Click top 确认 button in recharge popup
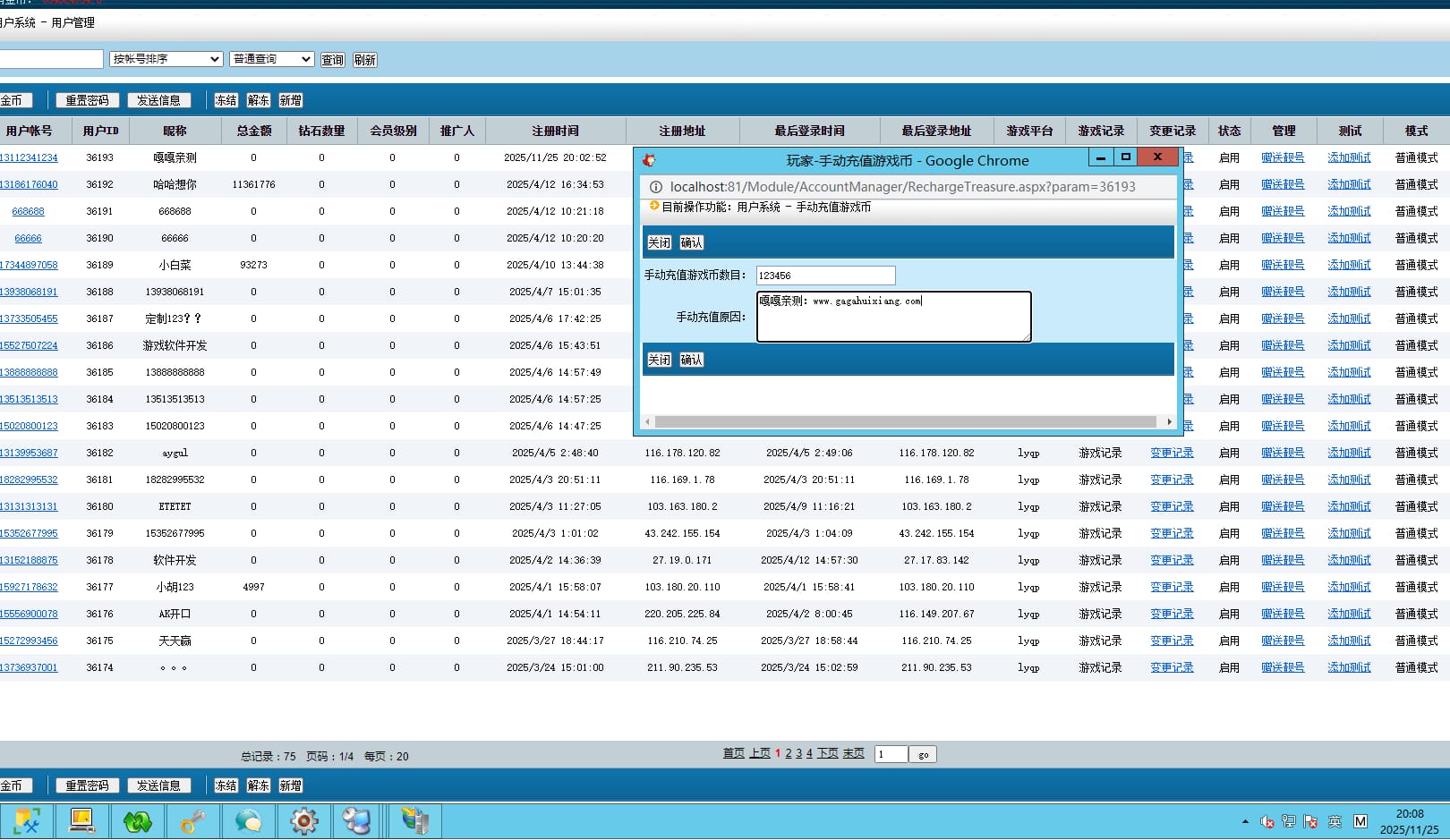This screenshot has width=1450, height=840. click(691, 242)
